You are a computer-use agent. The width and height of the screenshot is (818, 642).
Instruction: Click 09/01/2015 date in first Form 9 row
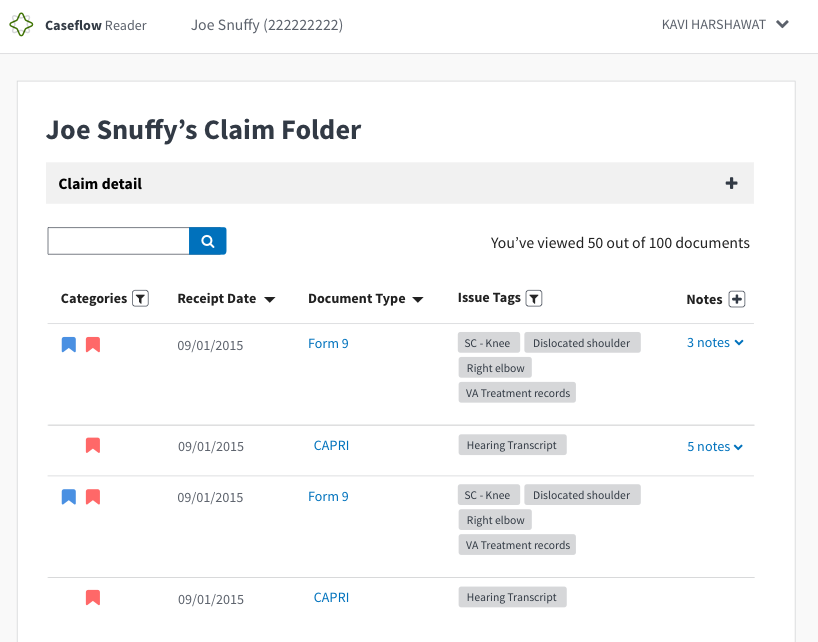210,345
